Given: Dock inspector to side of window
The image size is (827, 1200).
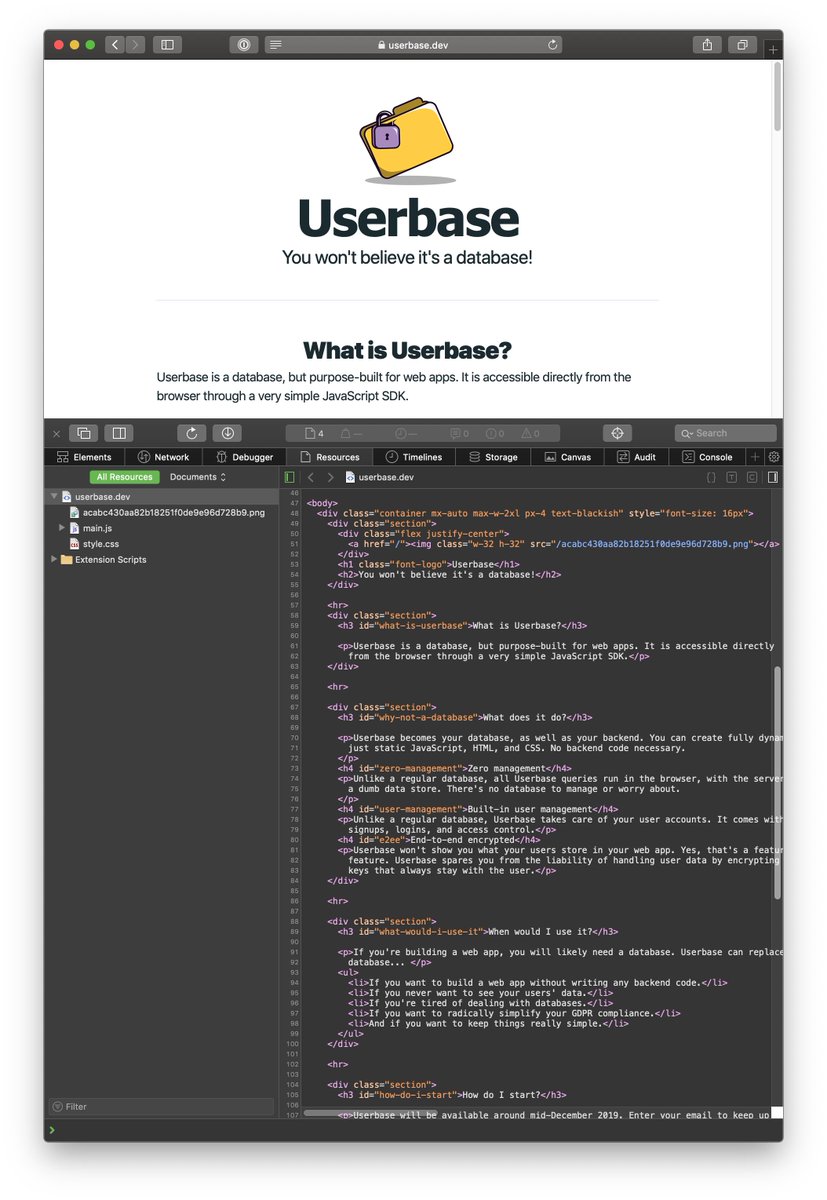Looking at the screenshot, I should (118, 433).
